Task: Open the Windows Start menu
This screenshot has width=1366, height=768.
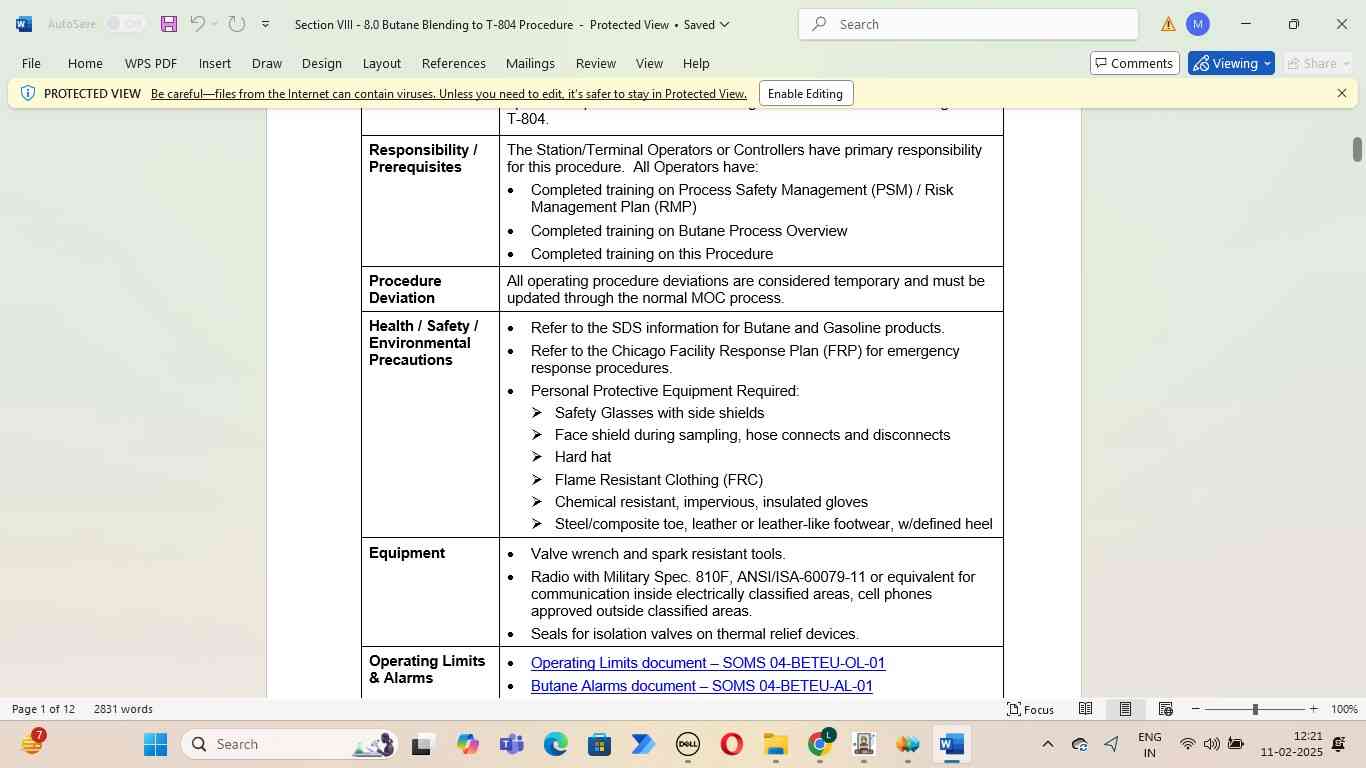Action: (x=155, y=744)
